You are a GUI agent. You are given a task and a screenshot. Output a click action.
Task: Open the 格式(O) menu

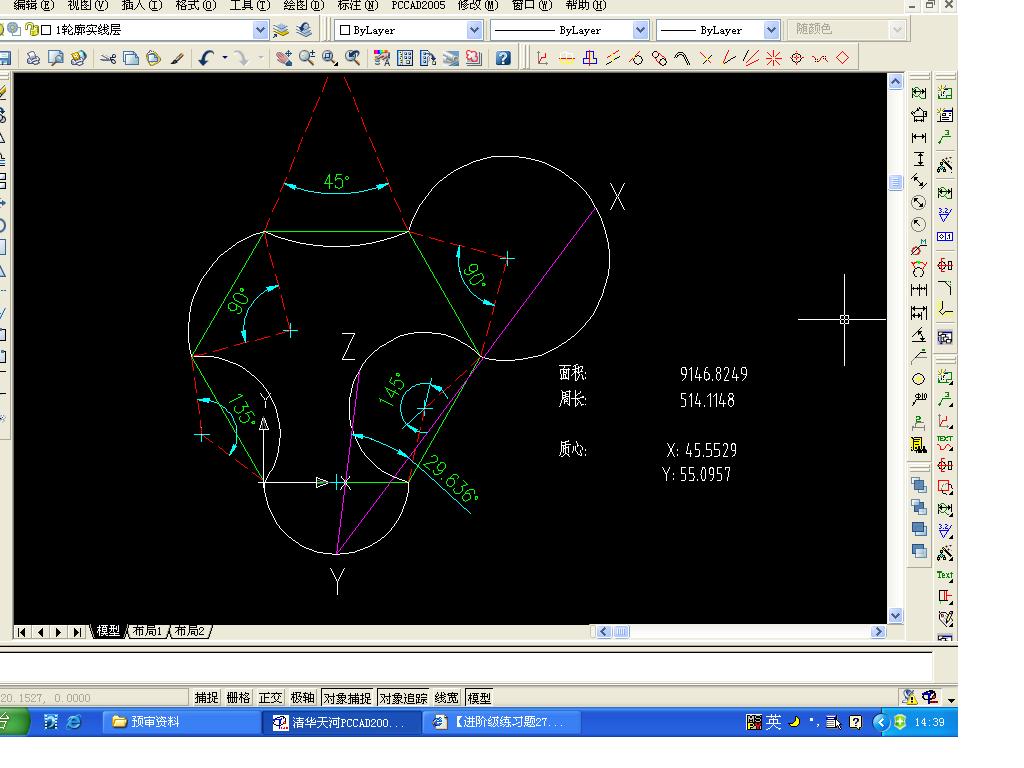tap(195, 6)
